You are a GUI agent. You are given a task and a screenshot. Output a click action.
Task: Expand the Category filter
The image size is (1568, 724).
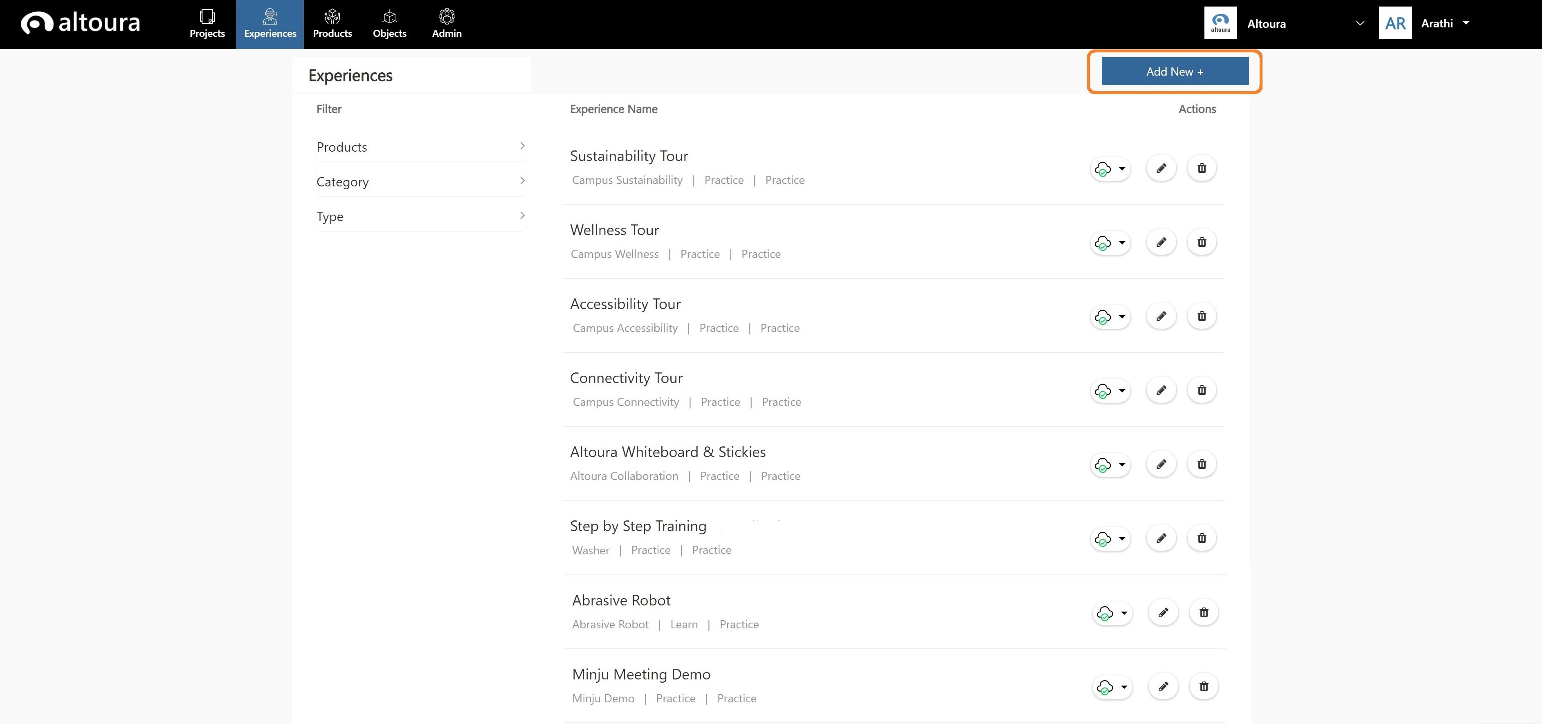pyautogui.click(x=420, y=181)
